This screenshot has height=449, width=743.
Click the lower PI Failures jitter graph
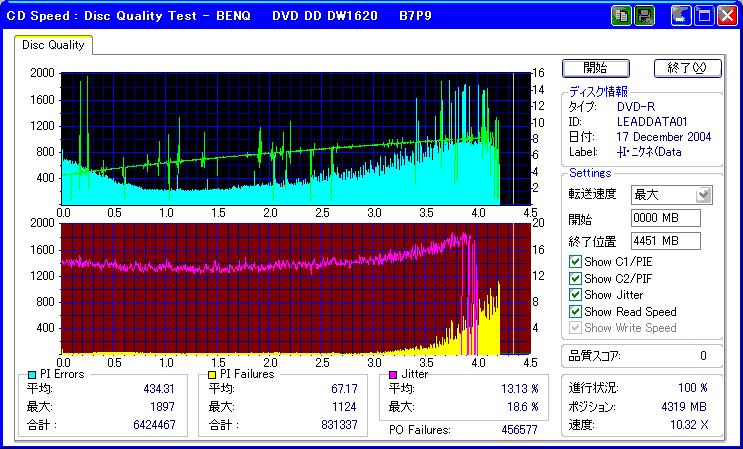(296, 288)
